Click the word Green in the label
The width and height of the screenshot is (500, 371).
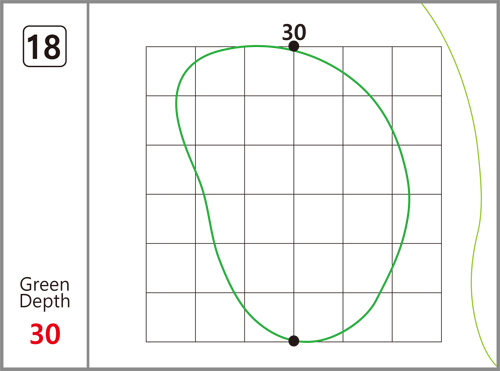pyautogui.click(x=45, y=285)
